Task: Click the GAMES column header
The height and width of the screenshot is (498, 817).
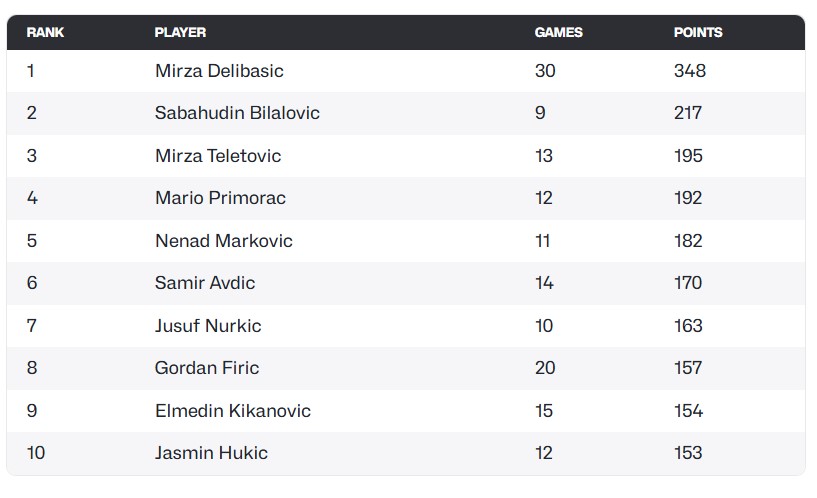Action: (x=558, y=32)
